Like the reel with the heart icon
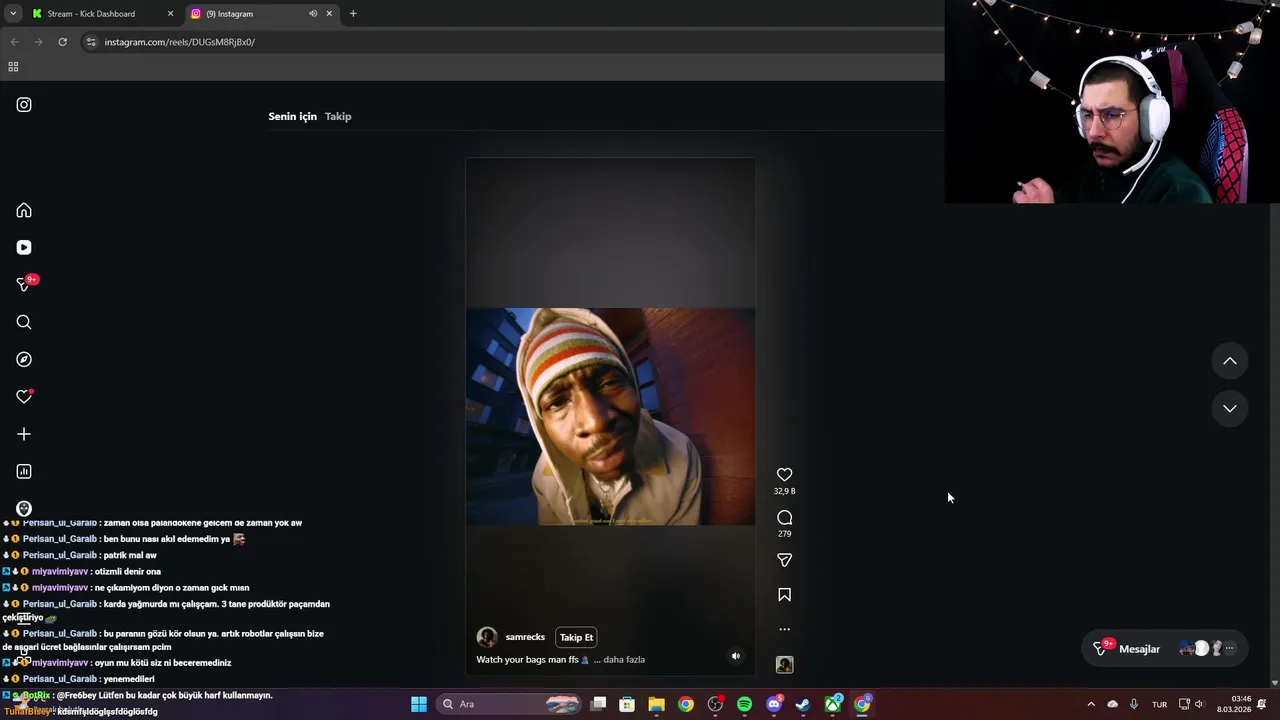The width and height of the screenshot is (1280, 720). [785, 475]
